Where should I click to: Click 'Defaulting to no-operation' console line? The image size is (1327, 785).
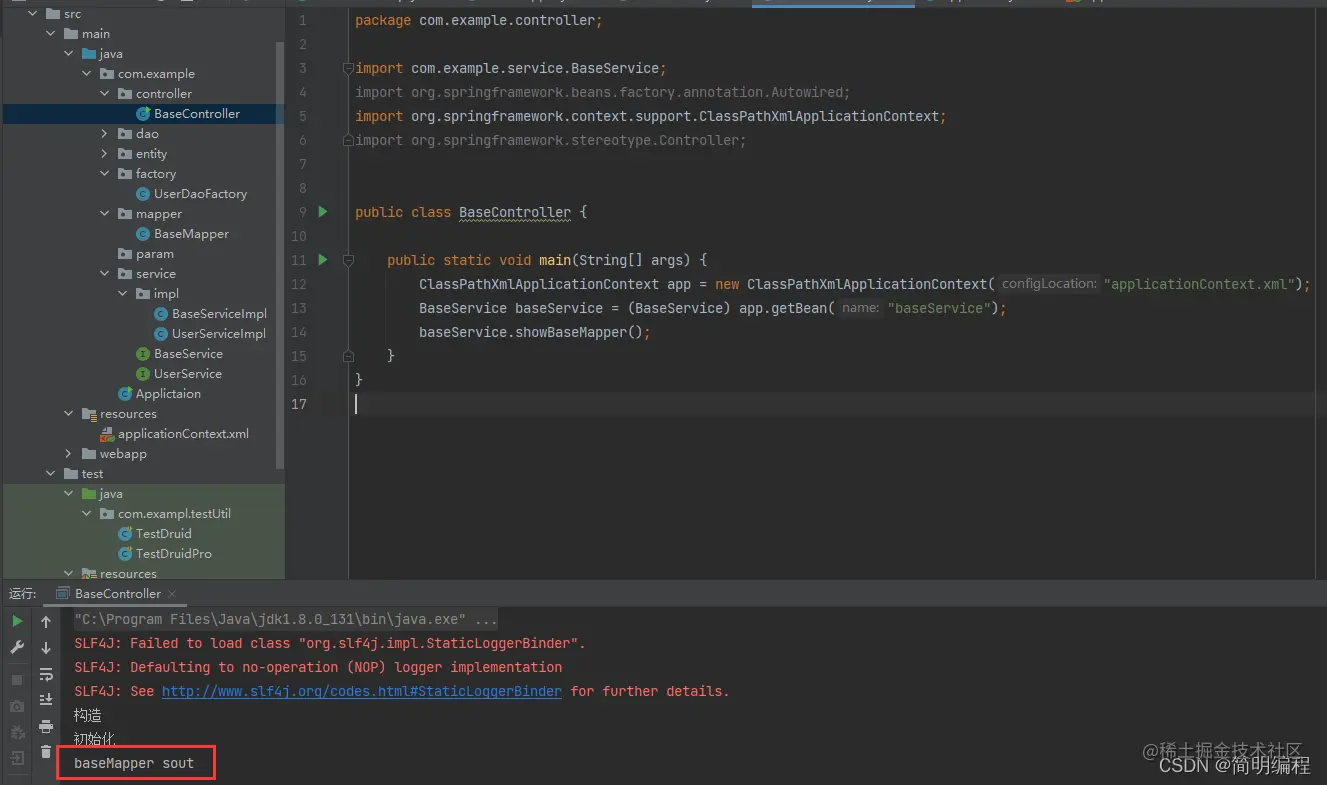click(x=318, y=668)
